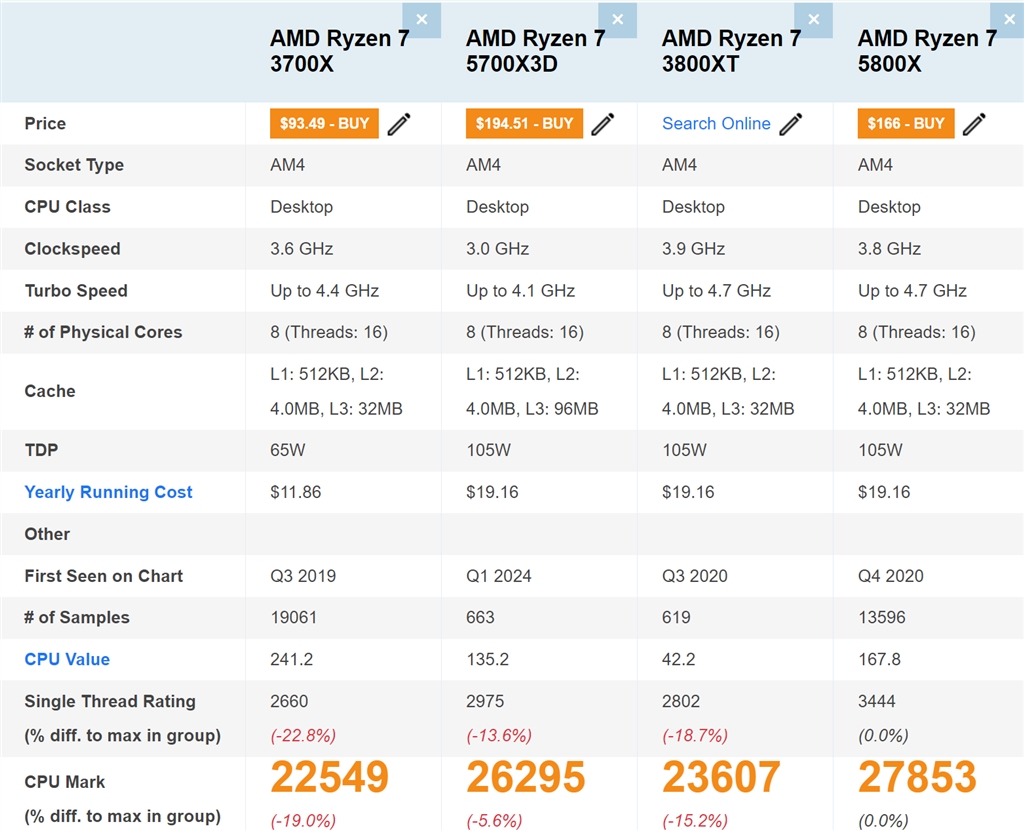Click the Socket Type row label
This screenshot has height=831, width=1024.
point(74,165)
